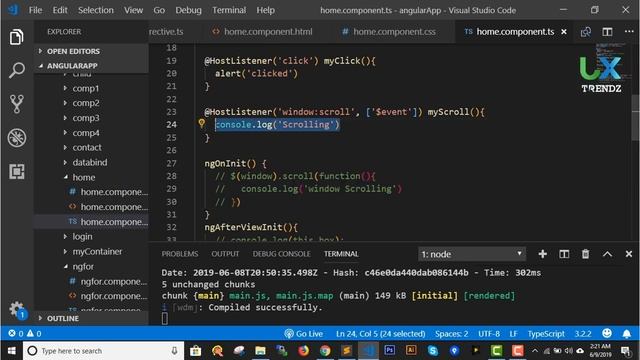Switch to the PROBLEMS panel tab
Viewport: 640px width, 360px height.
180,254
